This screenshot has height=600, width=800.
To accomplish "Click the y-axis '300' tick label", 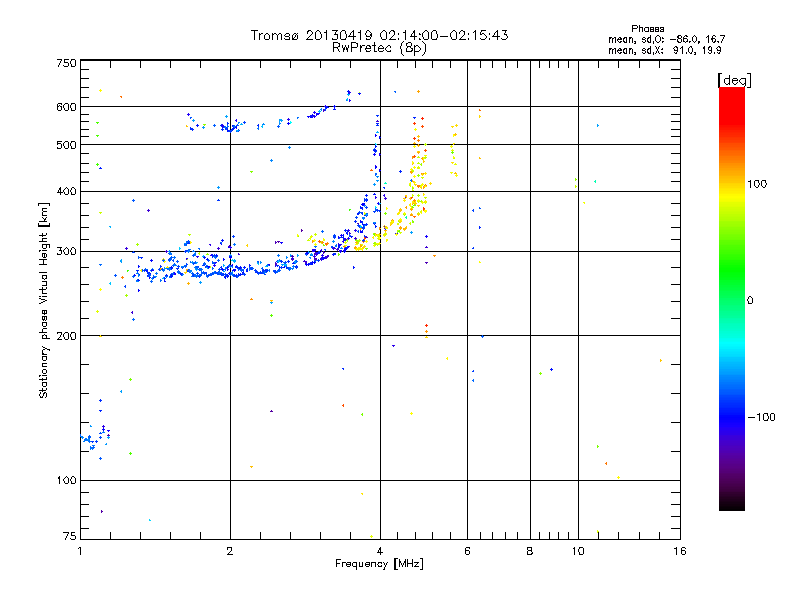I will 67,252.
